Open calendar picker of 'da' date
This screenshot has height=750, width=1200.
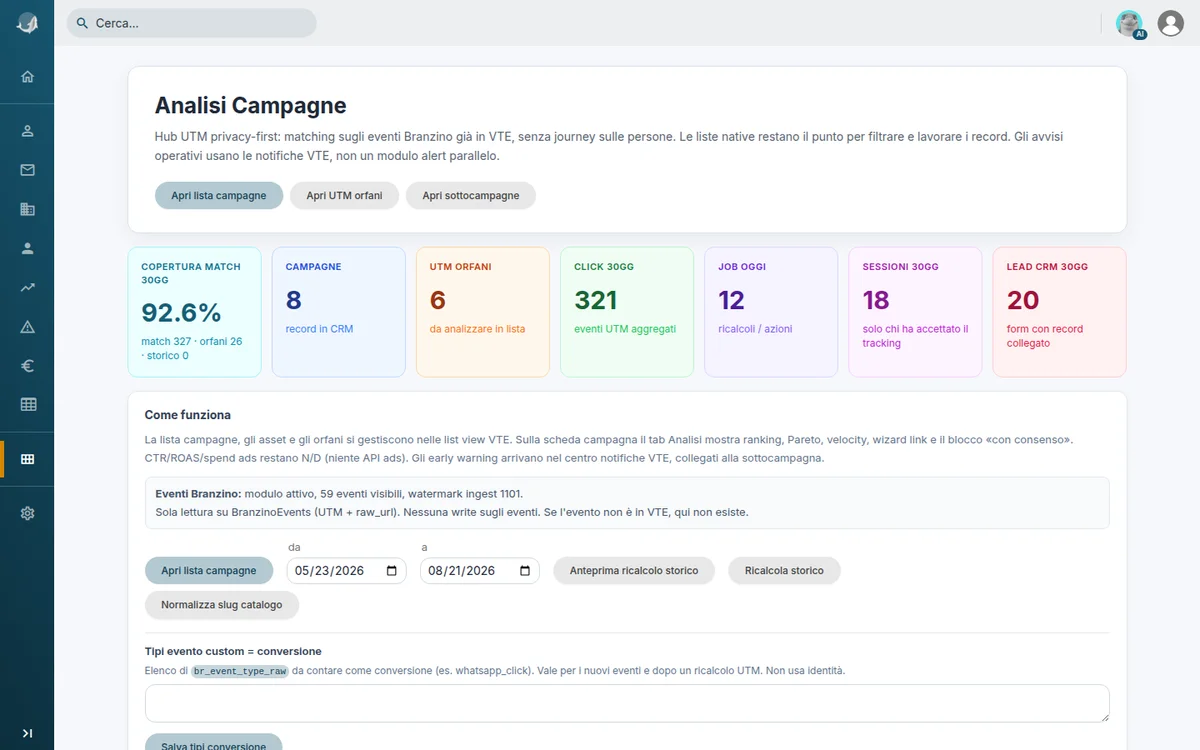click(x=392, y=571)
